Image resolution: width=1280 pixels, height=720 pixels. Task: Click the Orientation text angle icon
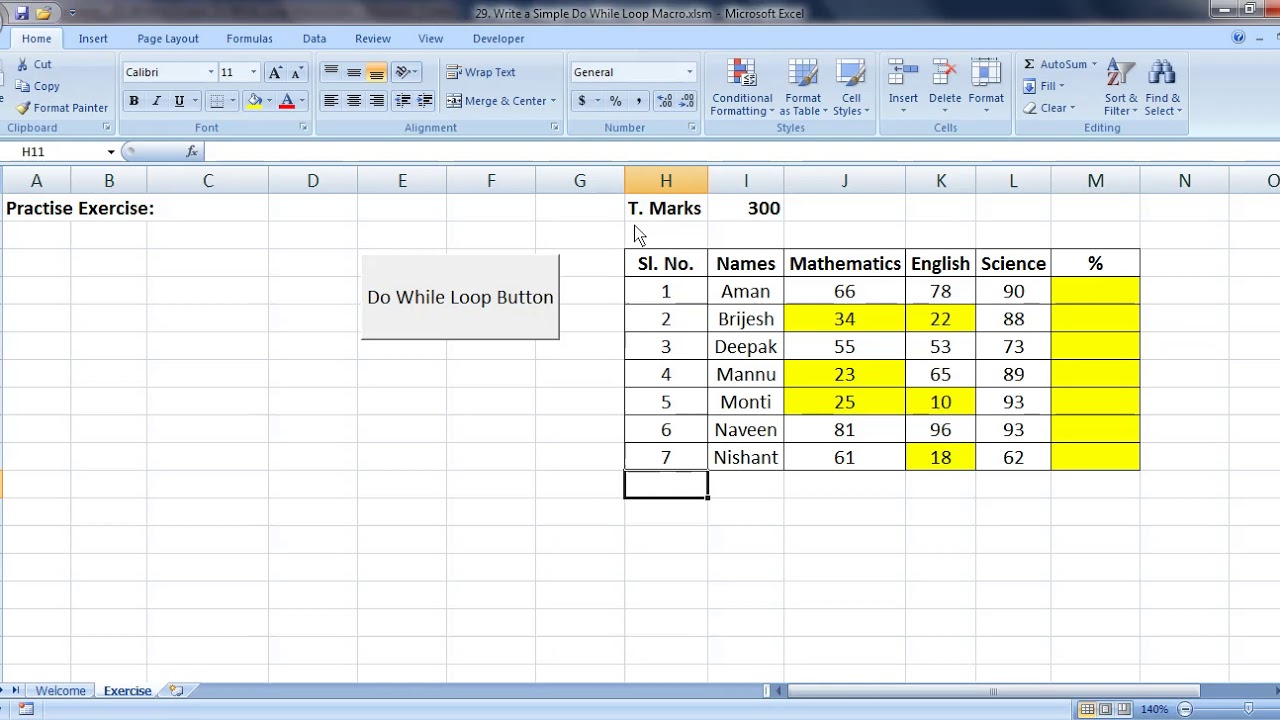tap(403, 72)
